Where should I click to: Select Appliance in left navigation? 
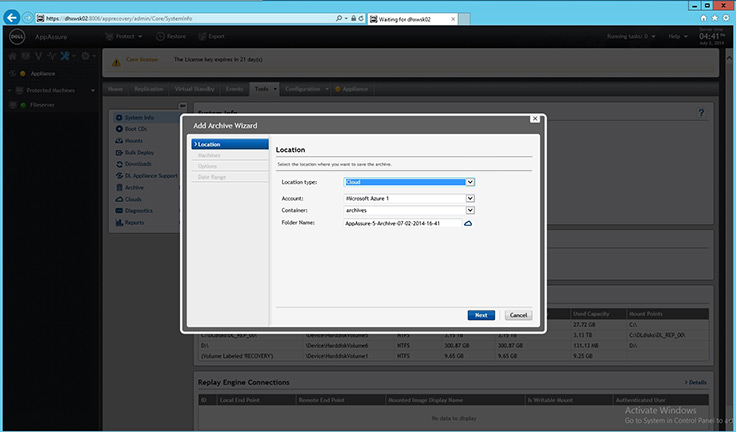[42, 74]
